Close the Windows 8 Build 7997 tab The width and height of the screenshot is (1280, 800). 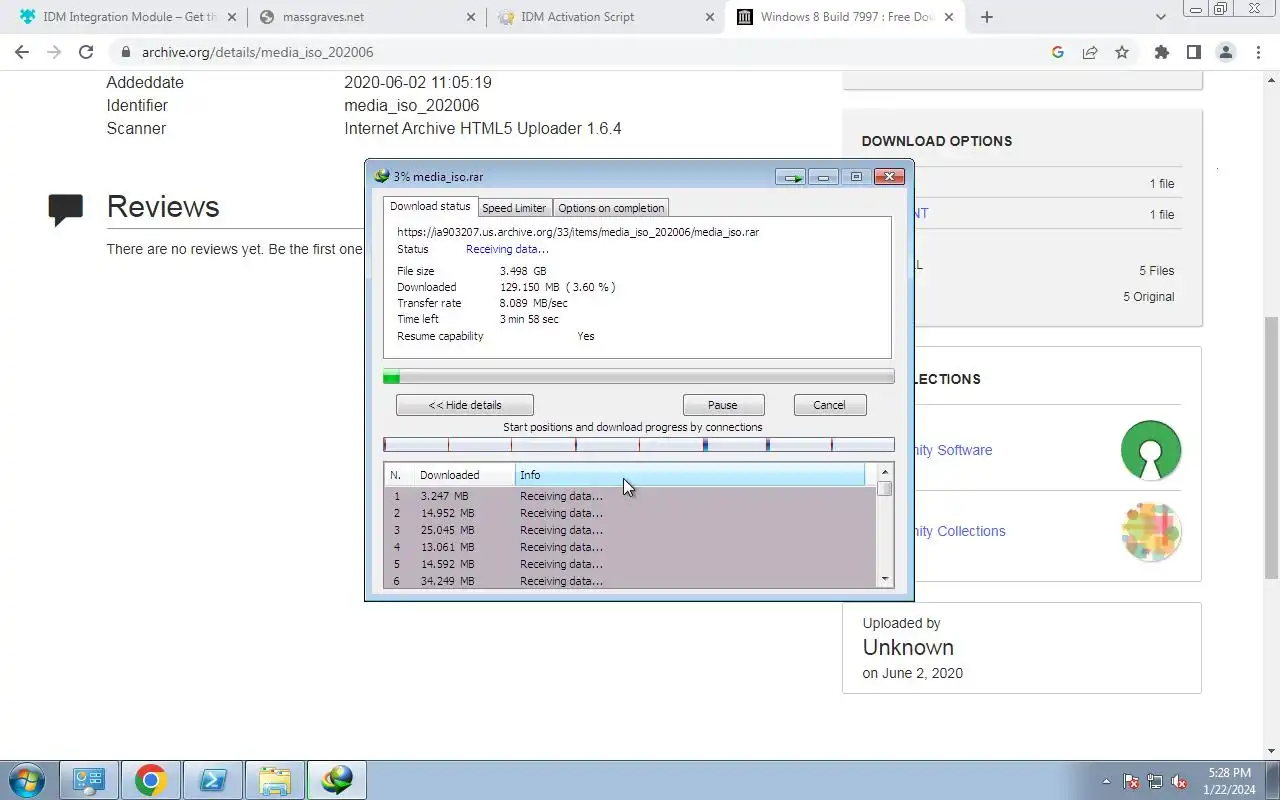click(948, 17)
